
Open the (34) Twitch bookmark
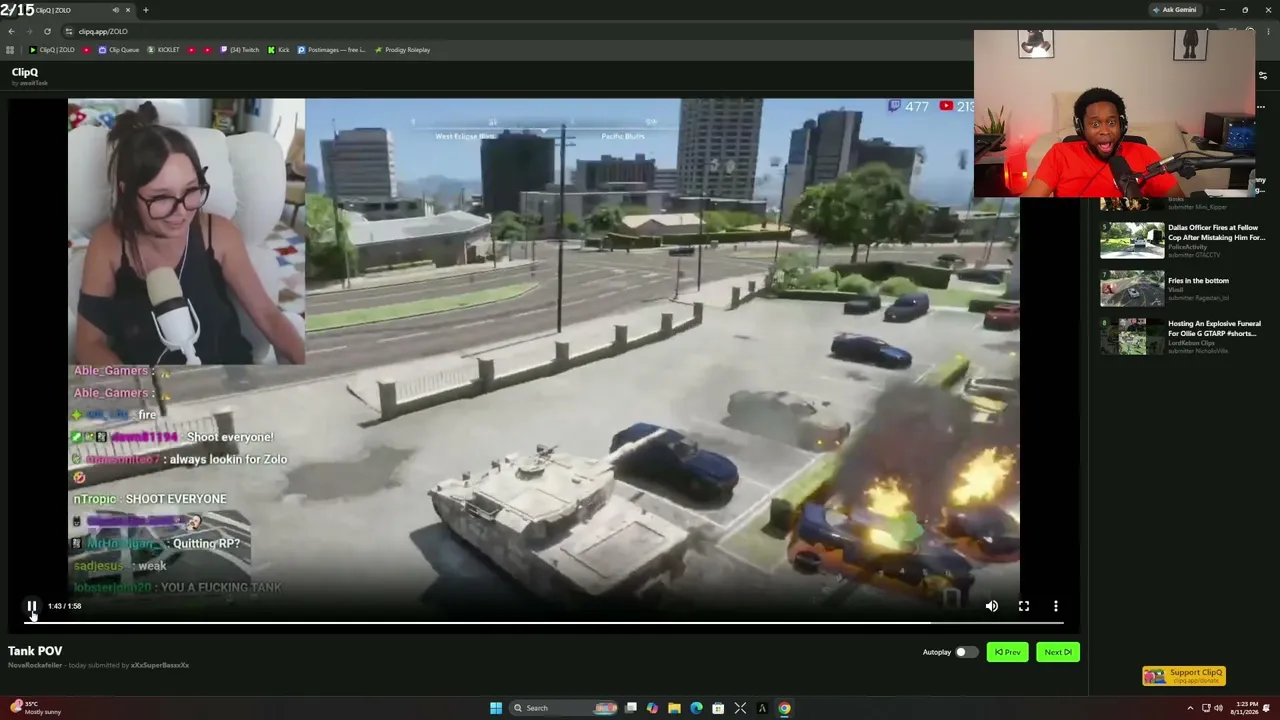coord(240,50)
